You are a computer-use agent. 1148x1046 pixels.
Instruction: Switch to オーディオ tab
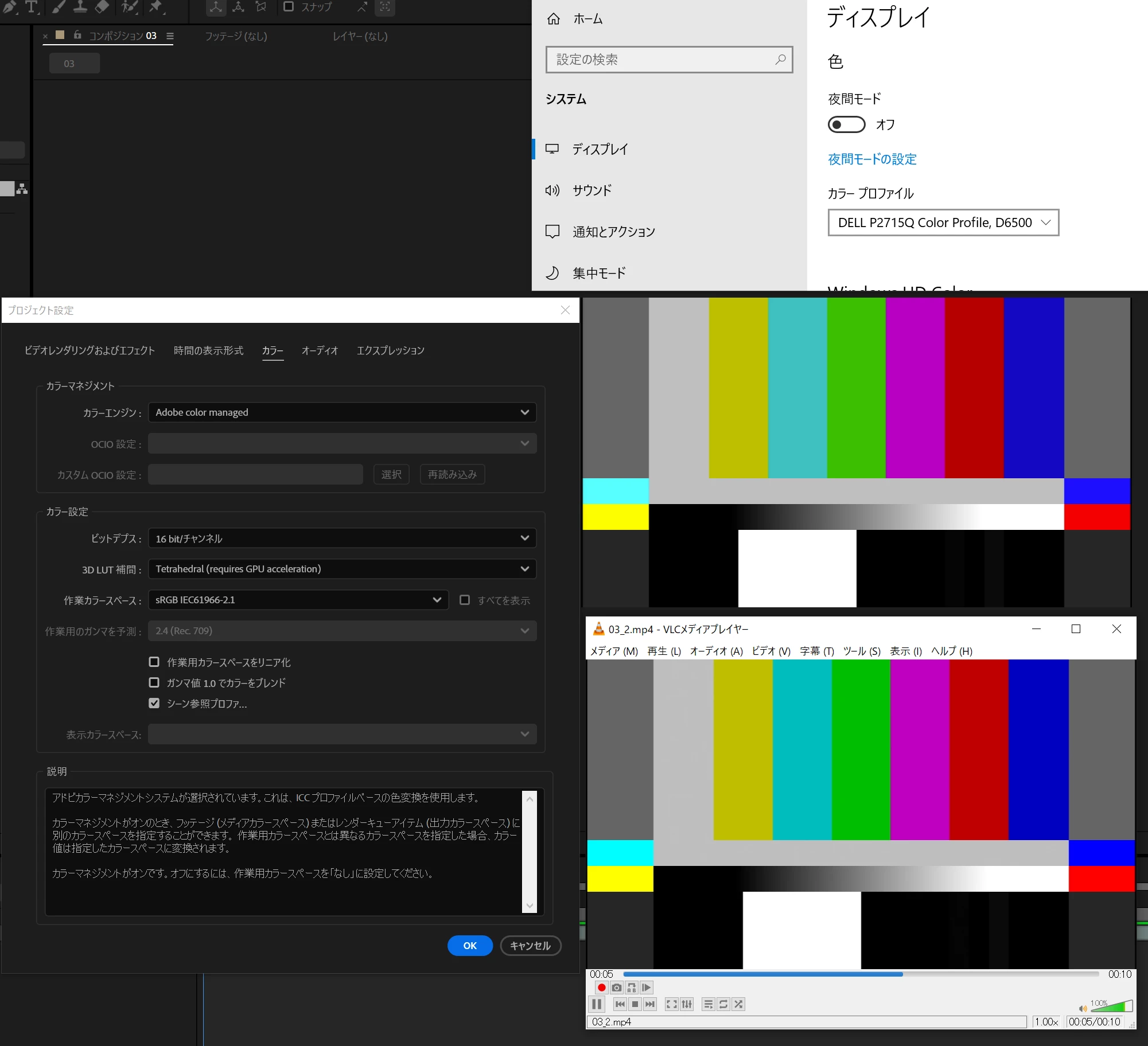(320, 350)
